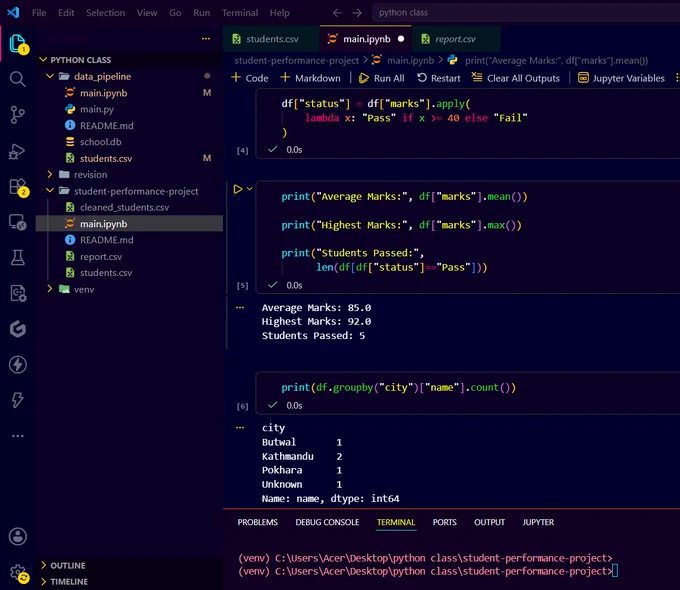Viewport: 680px width, 590px height.
Task: Run the Average Marks cell
Action: tap(238, 189)
